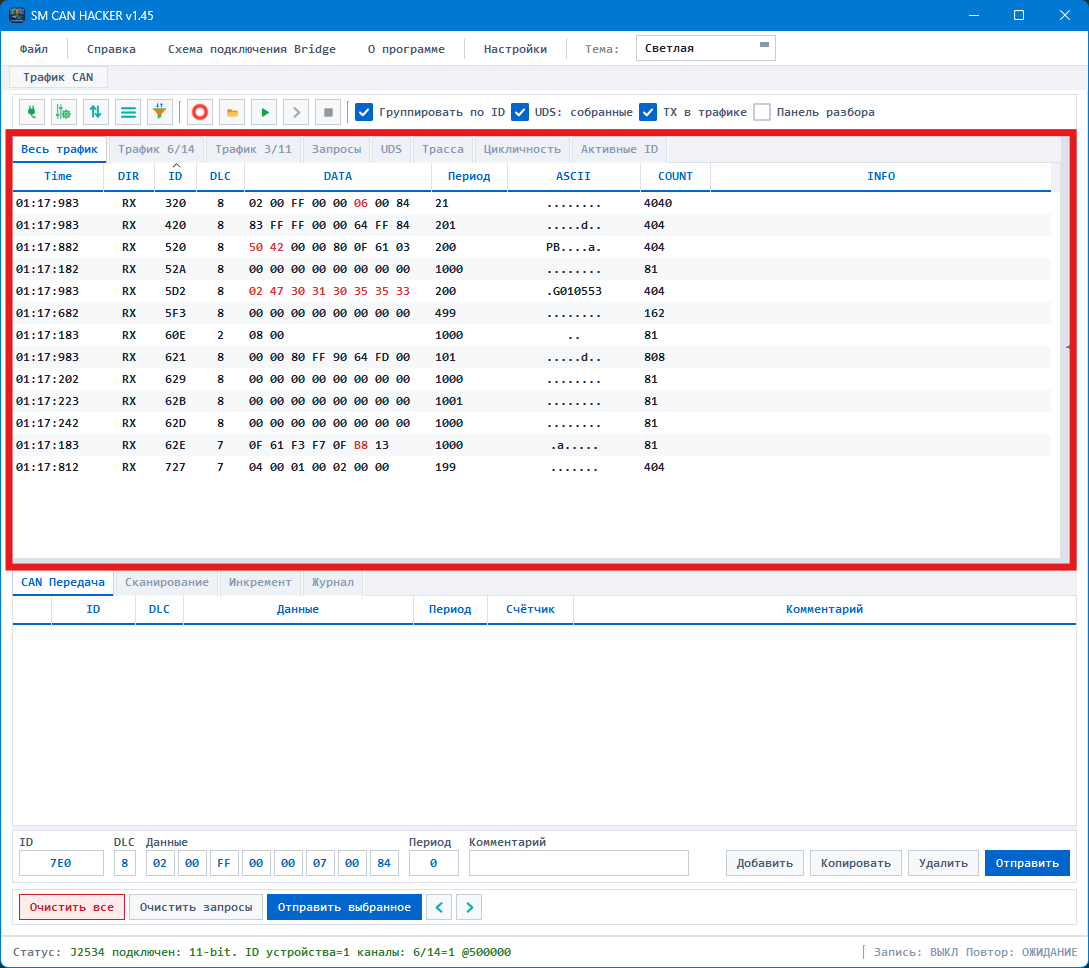The width and height of the screenshot is (1089, 968).
Task: Open the orange funnel filter icon
Action: [160, 112]
